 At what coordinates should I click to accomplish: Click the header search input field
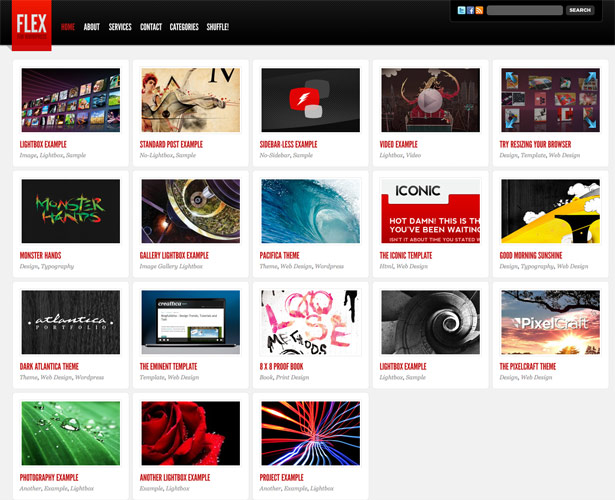(524, 10)
